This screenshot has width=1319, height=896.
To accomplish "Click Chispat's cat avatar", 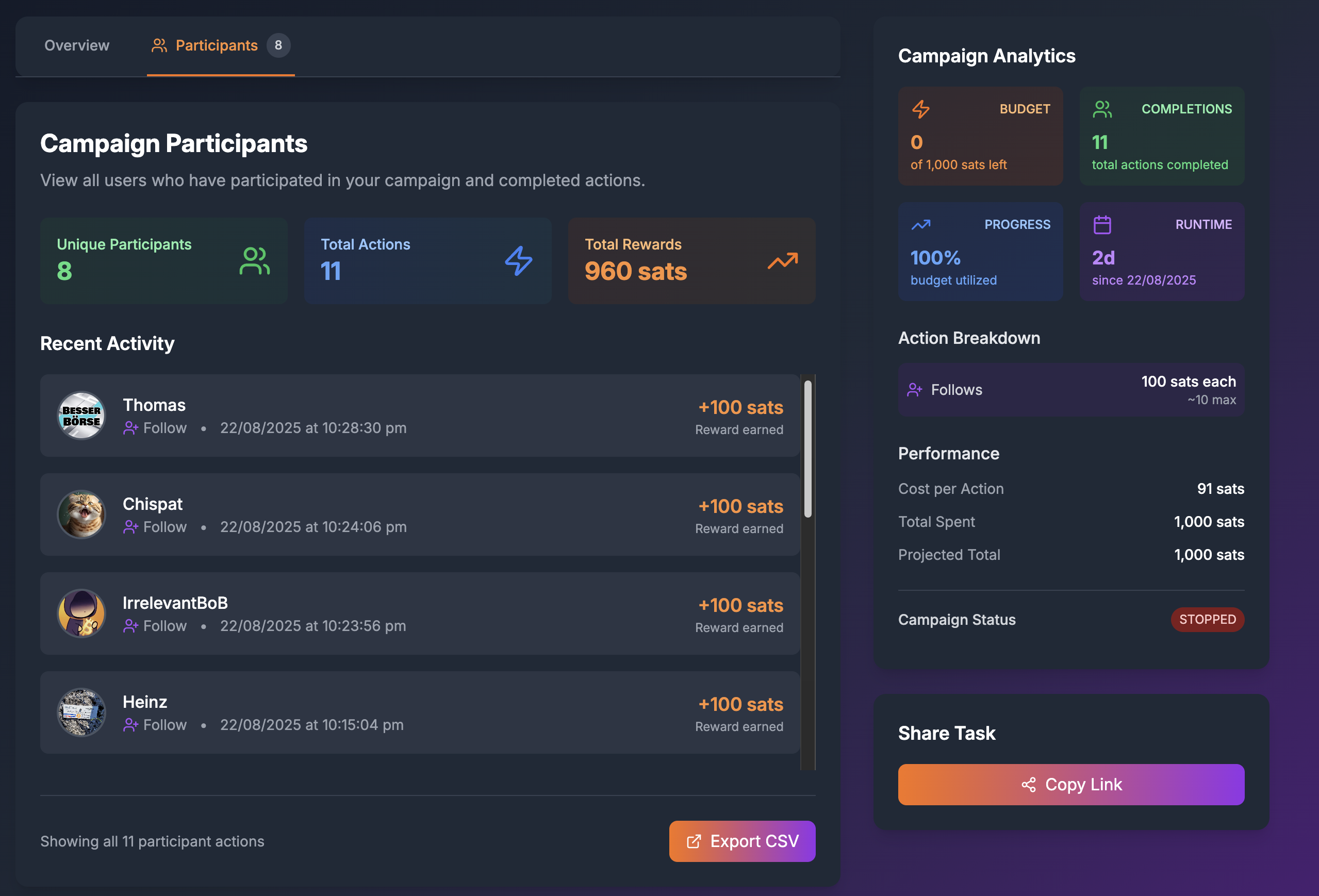I will point(81,514).
